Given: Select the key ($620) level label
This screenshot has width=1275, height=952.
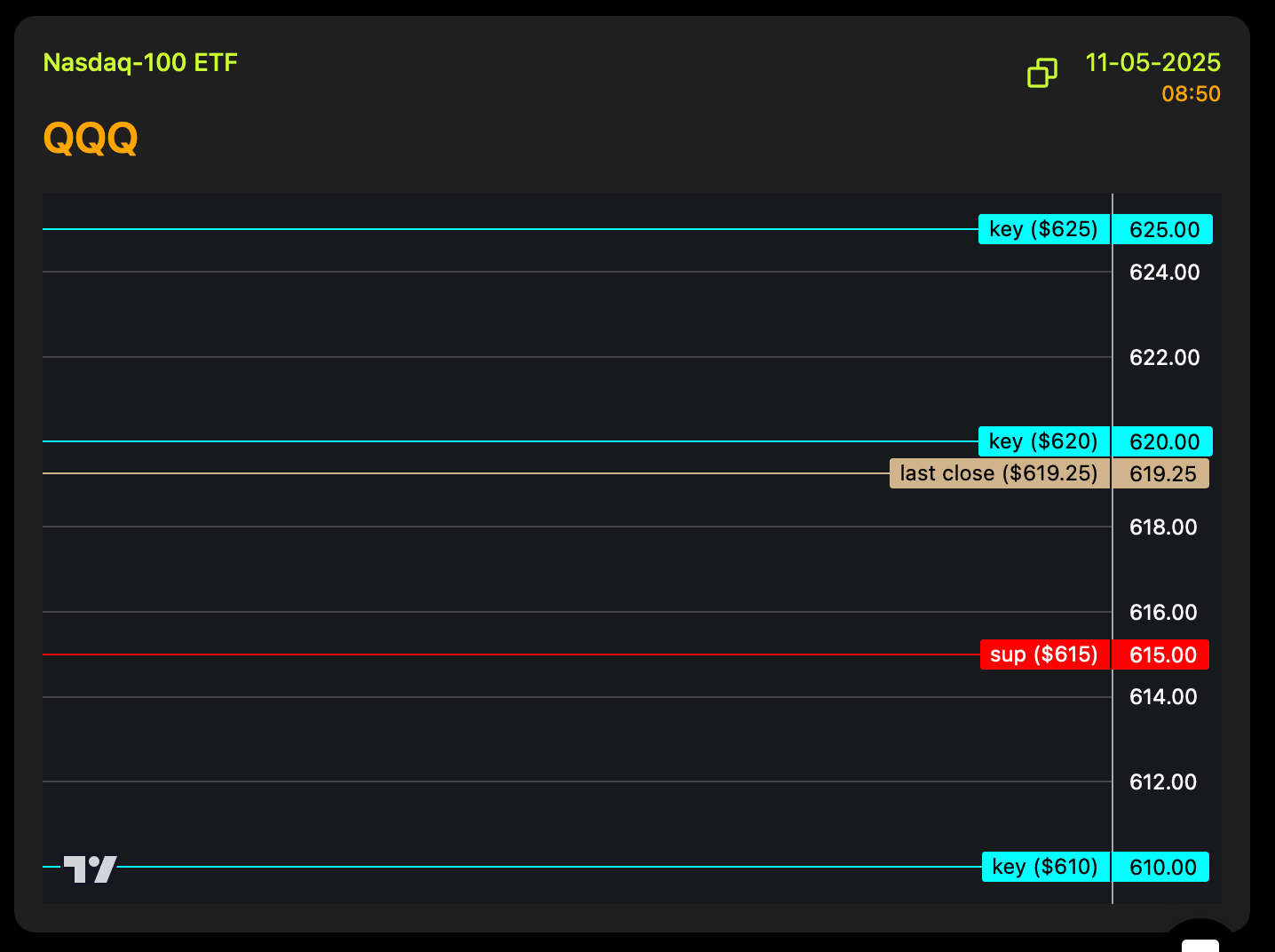Looking at the screenshot, I should [1044, 441].
